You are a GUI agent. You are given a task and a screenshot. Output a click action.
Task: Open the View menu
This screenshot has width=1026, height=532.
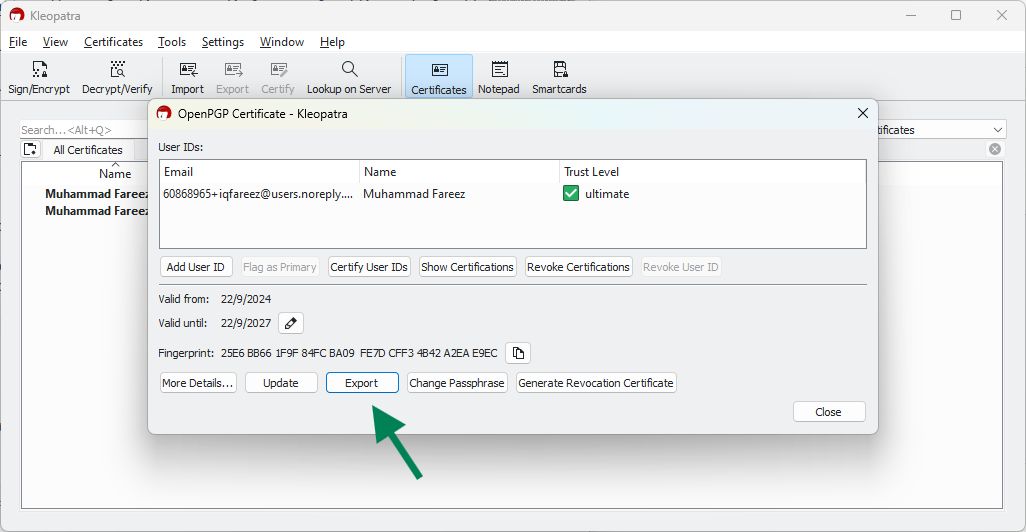(x=56, y=42)
